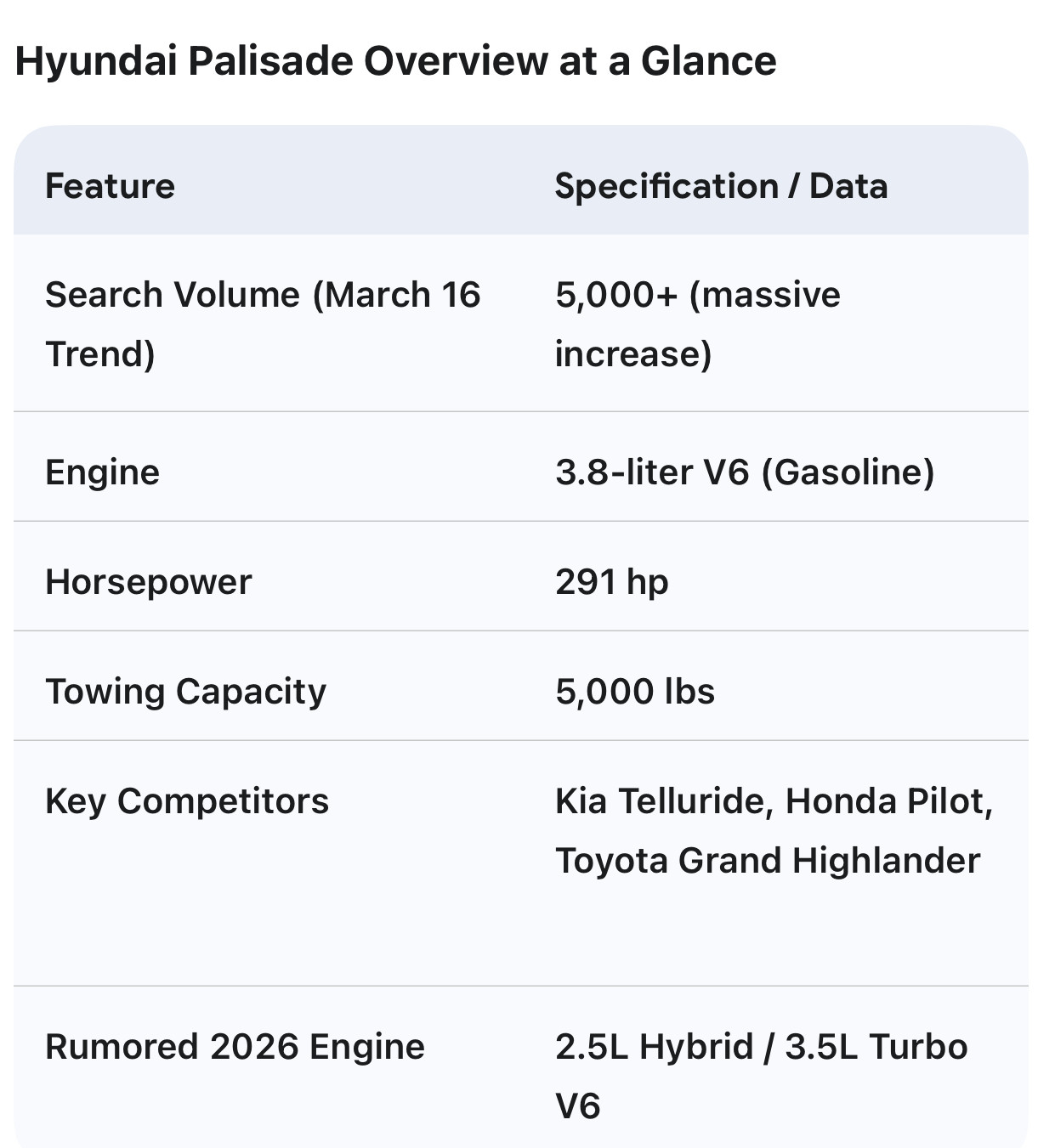Click the Towing Capacity label
This screenshot has width=1038, height=1148.
pos(185,692)
